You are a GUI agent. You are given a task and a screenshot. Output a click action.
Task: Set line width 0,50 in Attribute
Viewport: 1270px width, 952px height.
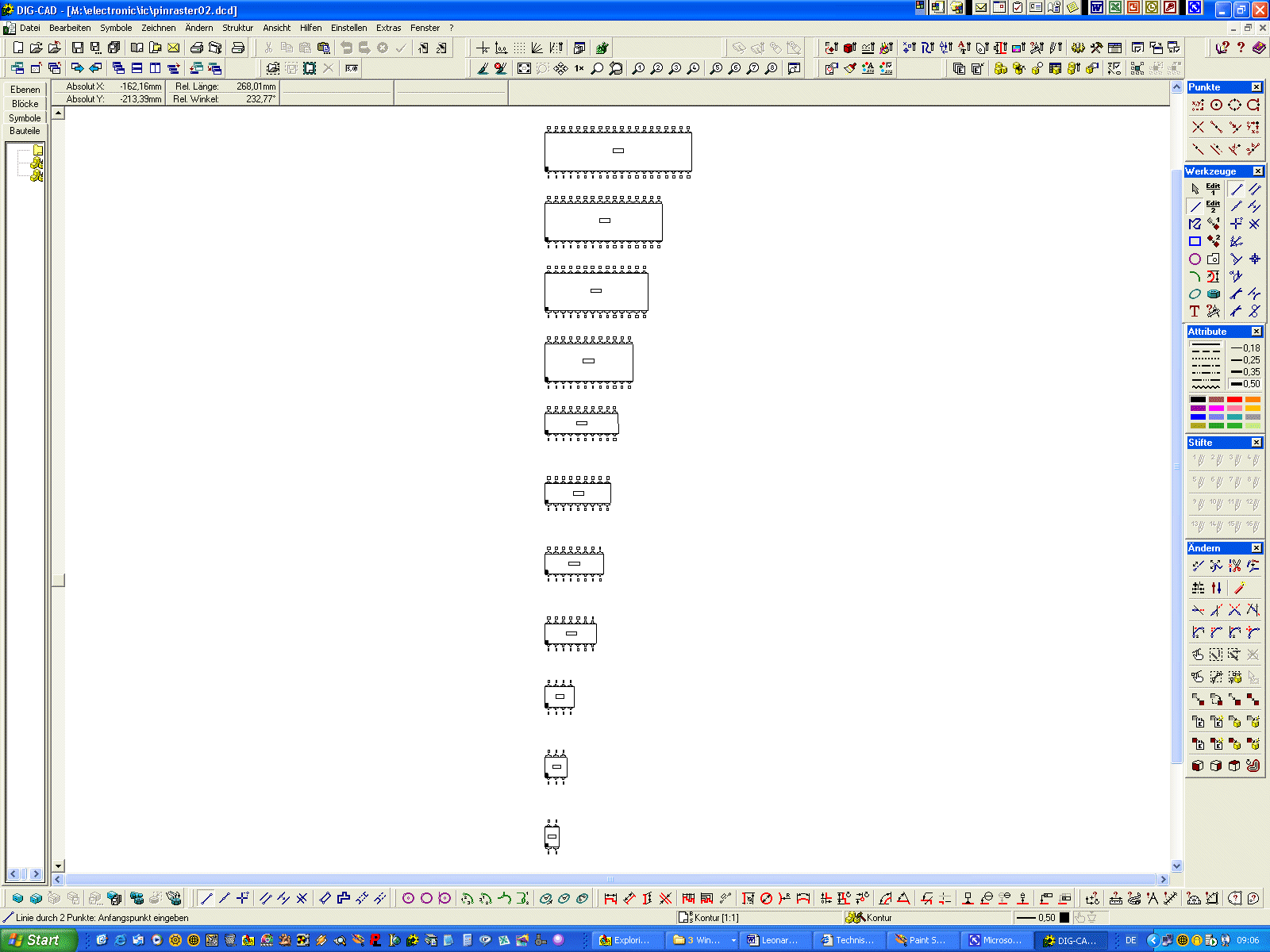[x=1245, y=384]
